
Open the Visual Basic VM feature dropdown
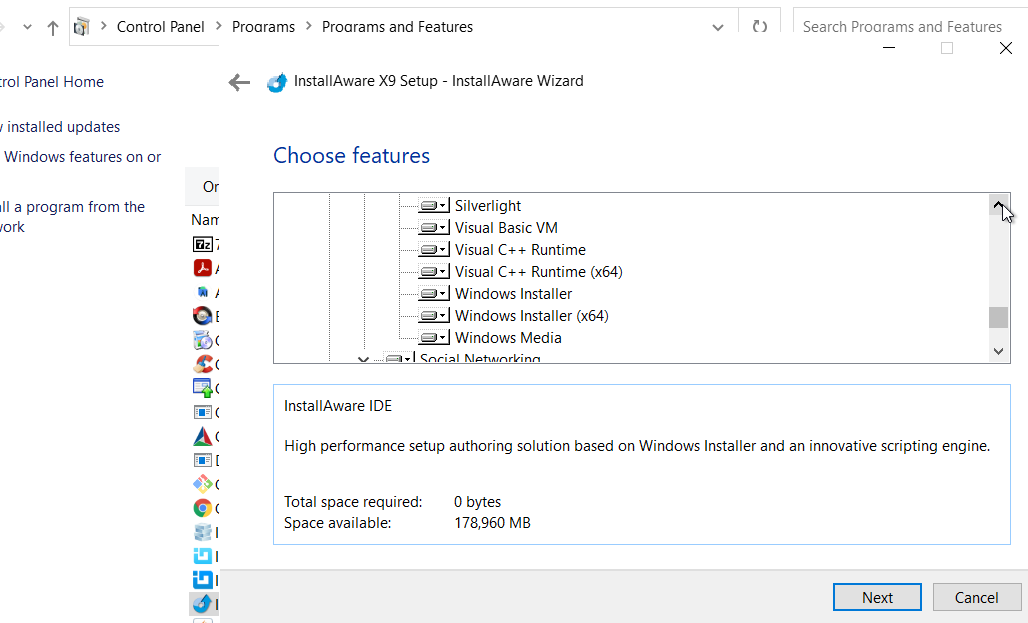click(434, 228)
